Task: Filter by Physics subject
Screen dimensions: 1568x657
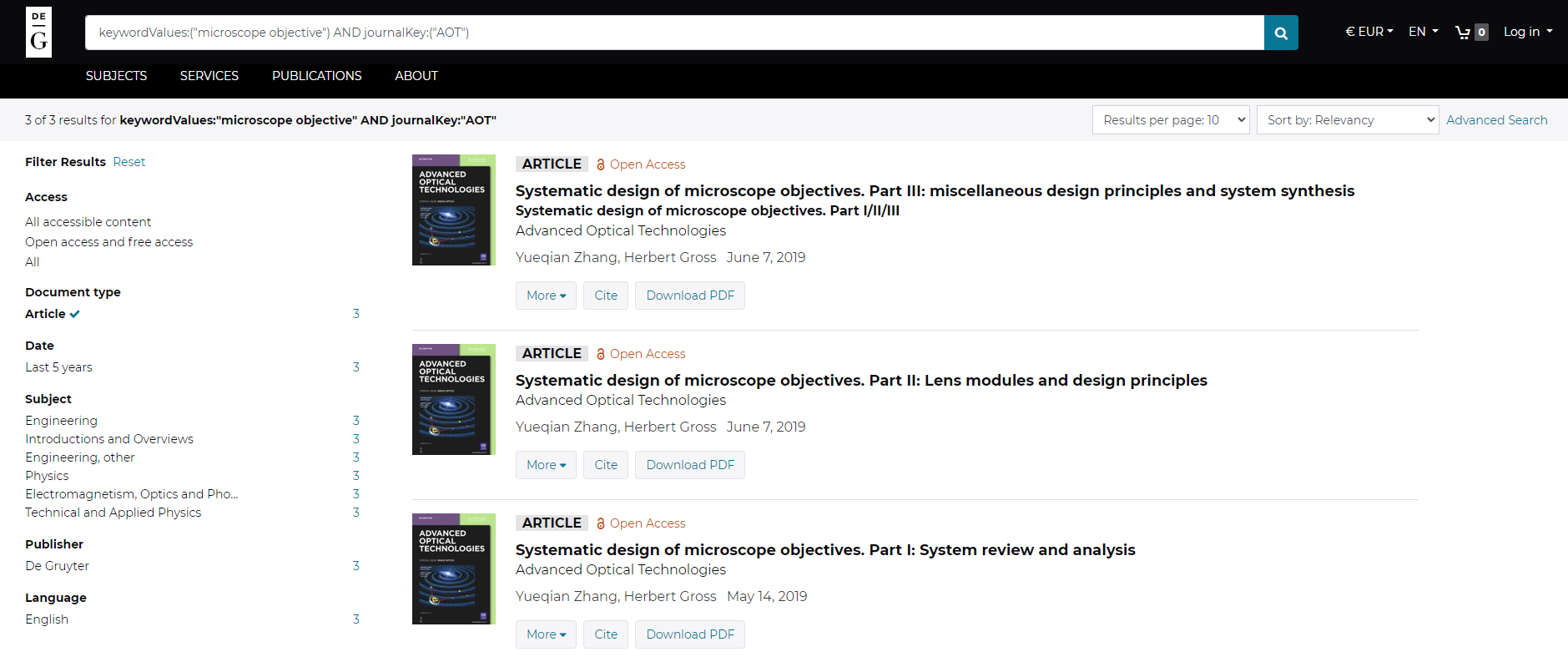Action: click(48, 476)
